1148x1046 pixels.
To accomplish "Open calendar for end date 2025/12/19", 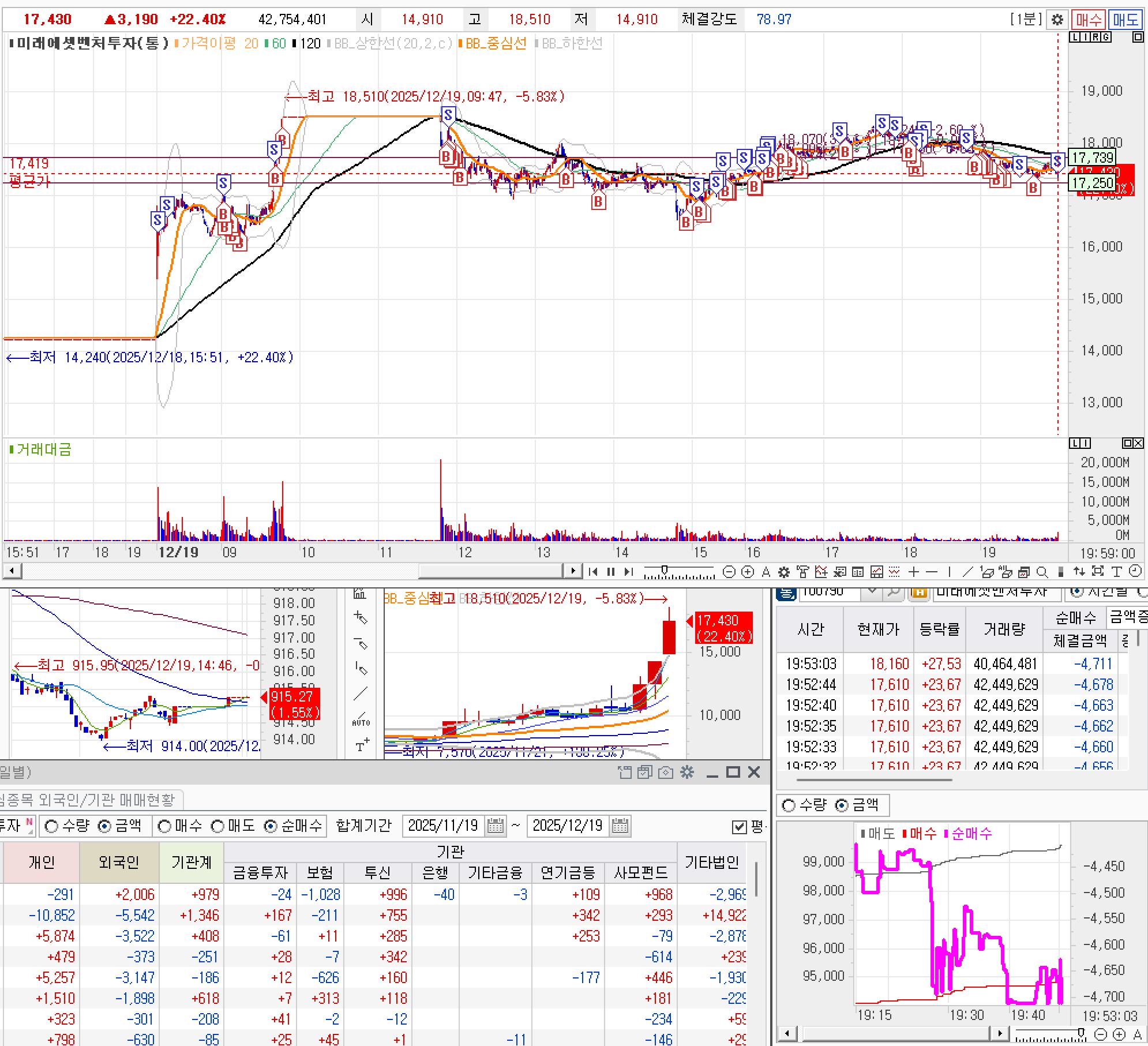I will pyautogui.click(x=620, y=826).
